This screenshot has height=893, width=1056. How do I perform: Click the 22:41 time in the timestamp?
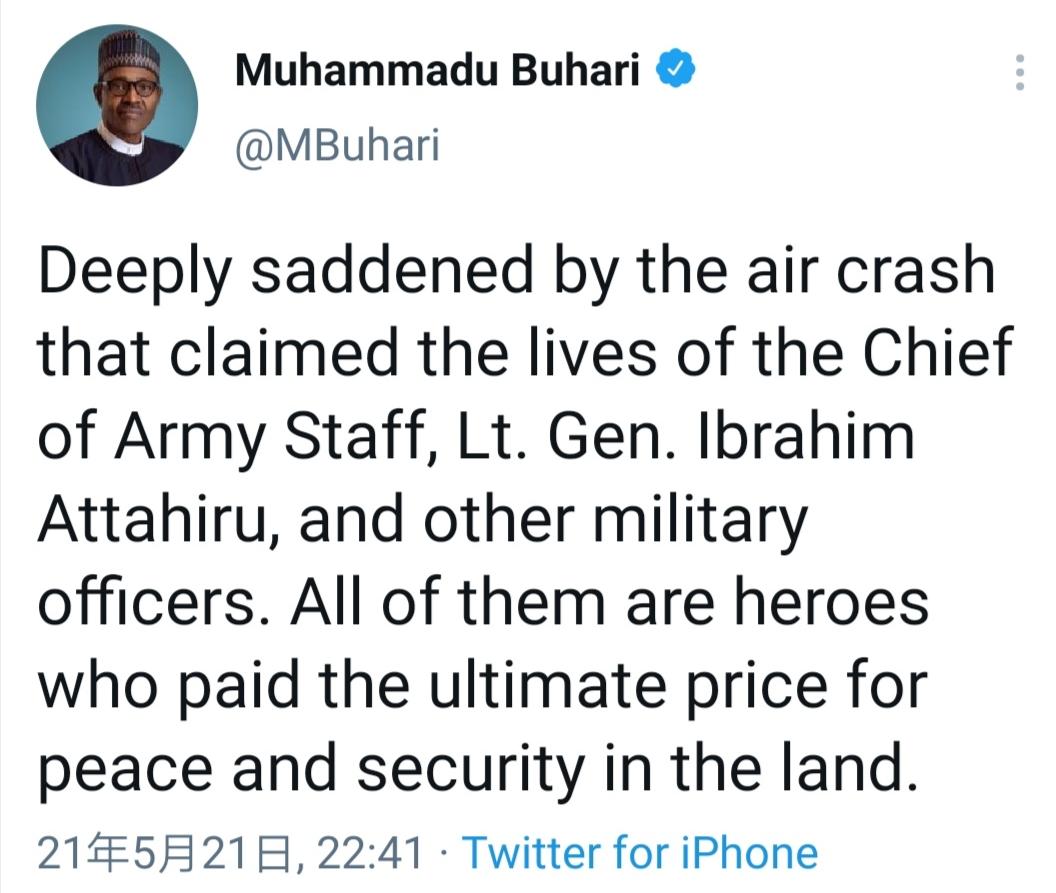(369, 853)
